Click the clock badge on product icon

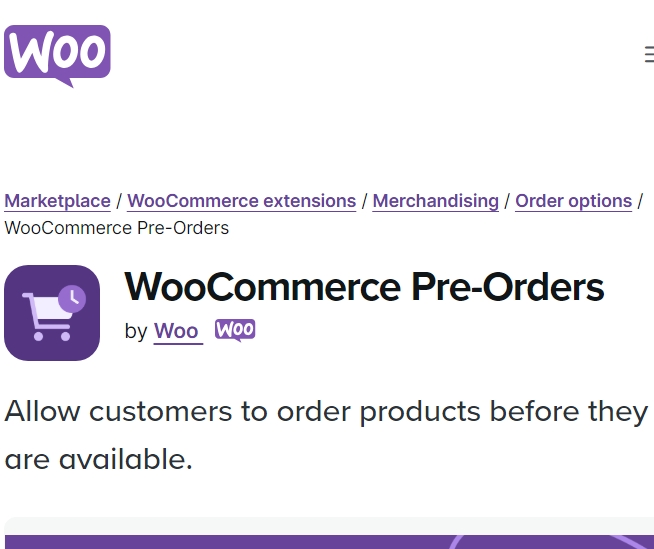coord(72,299)
